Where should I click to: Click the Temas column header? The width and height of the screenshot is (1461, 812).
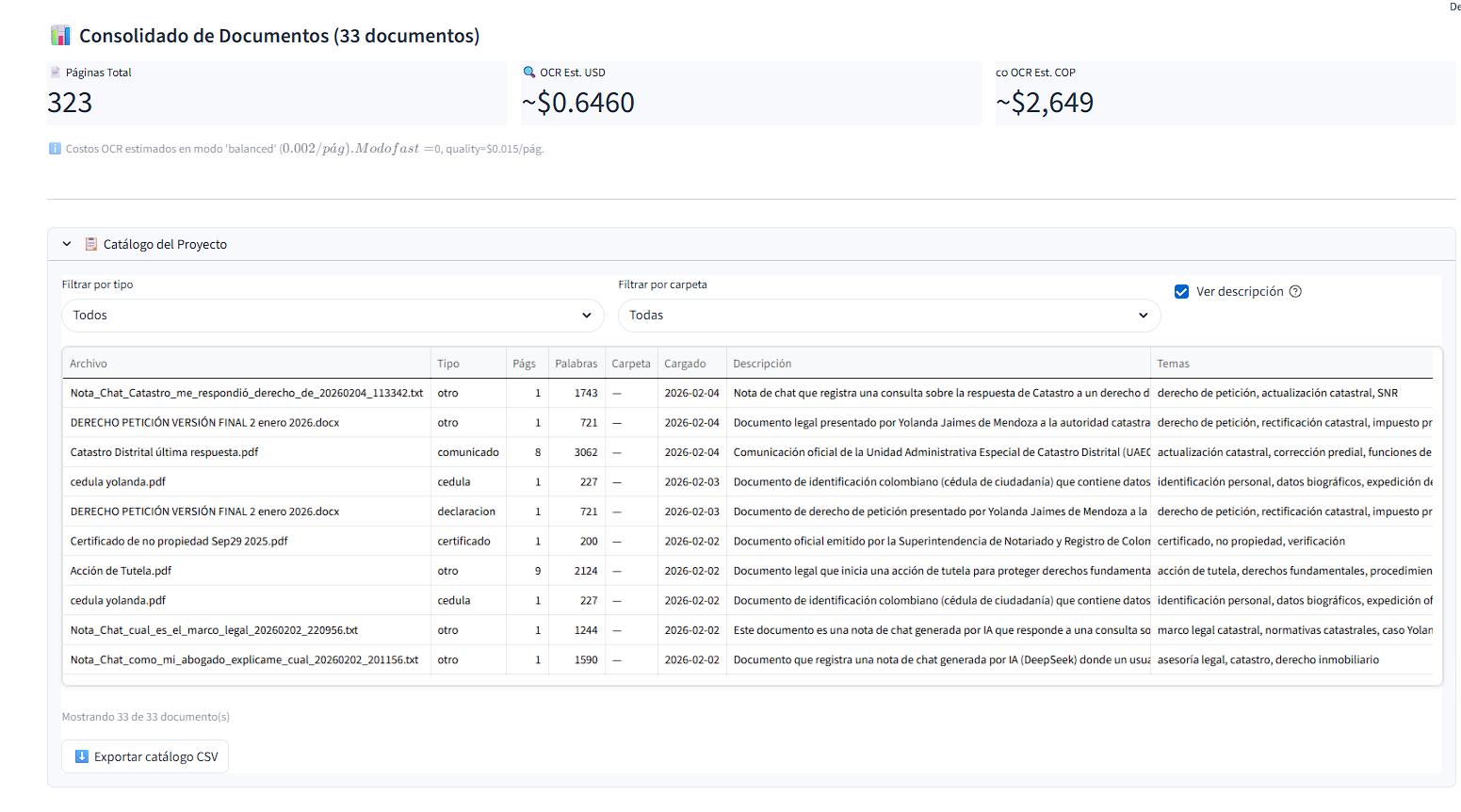(1173, 364)
